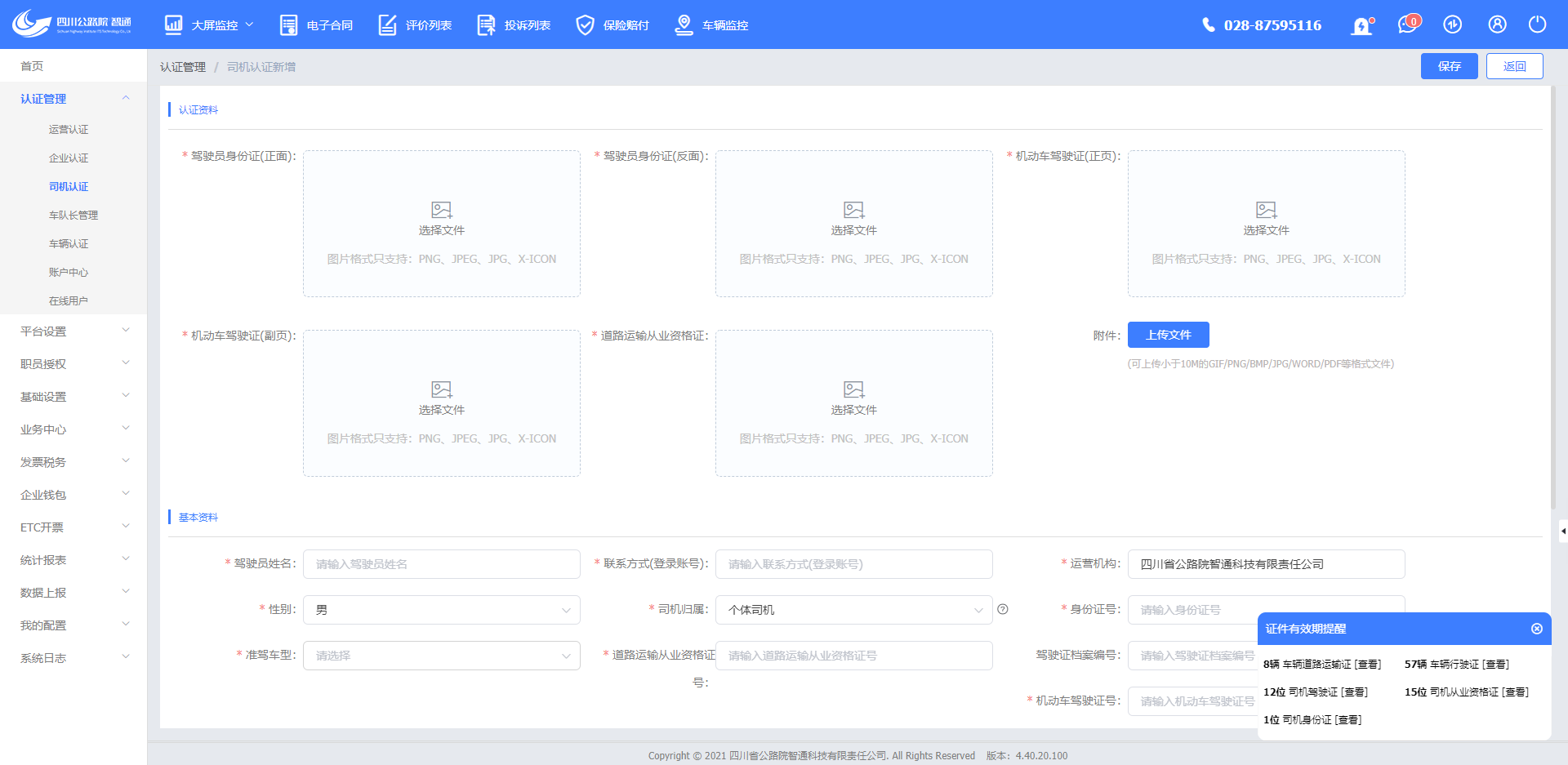Click image icon in 驾驶员身份证(正面) upload box
Viewport: 1568px width, 765px height.
click(442, 210)
